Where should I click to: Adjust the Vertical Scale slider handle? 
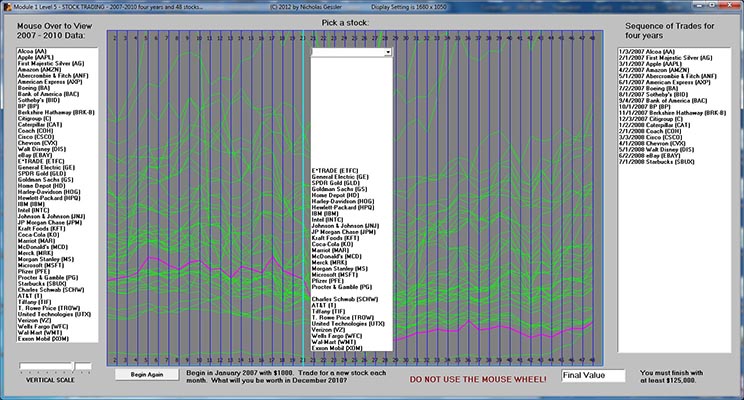point(74,366)
